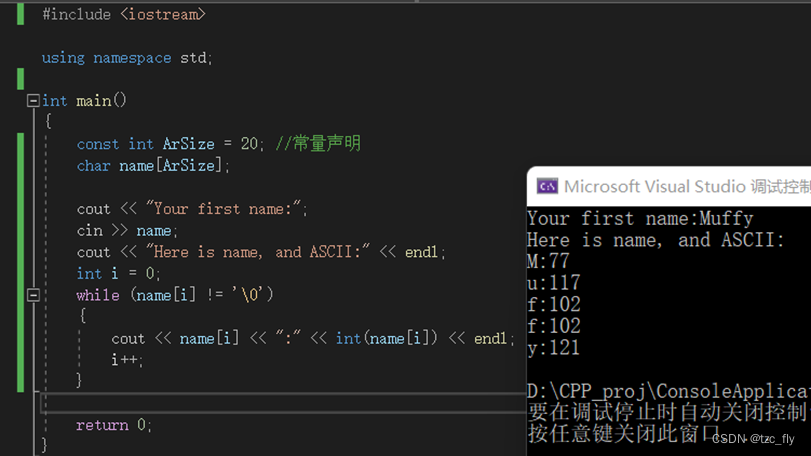Collapse the int main() function block
This screenshot has height=456, width=811.
click(x=33, y=100)
